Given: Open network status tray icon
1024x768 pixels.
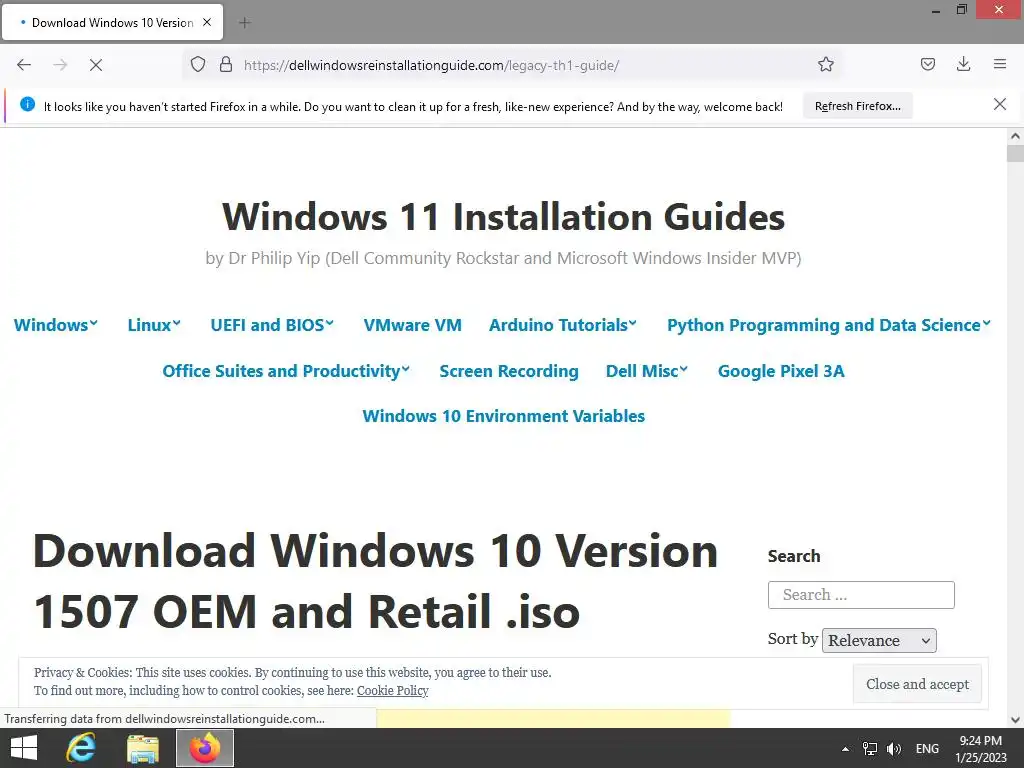Looking at the screenshot, I should point(870,749).
